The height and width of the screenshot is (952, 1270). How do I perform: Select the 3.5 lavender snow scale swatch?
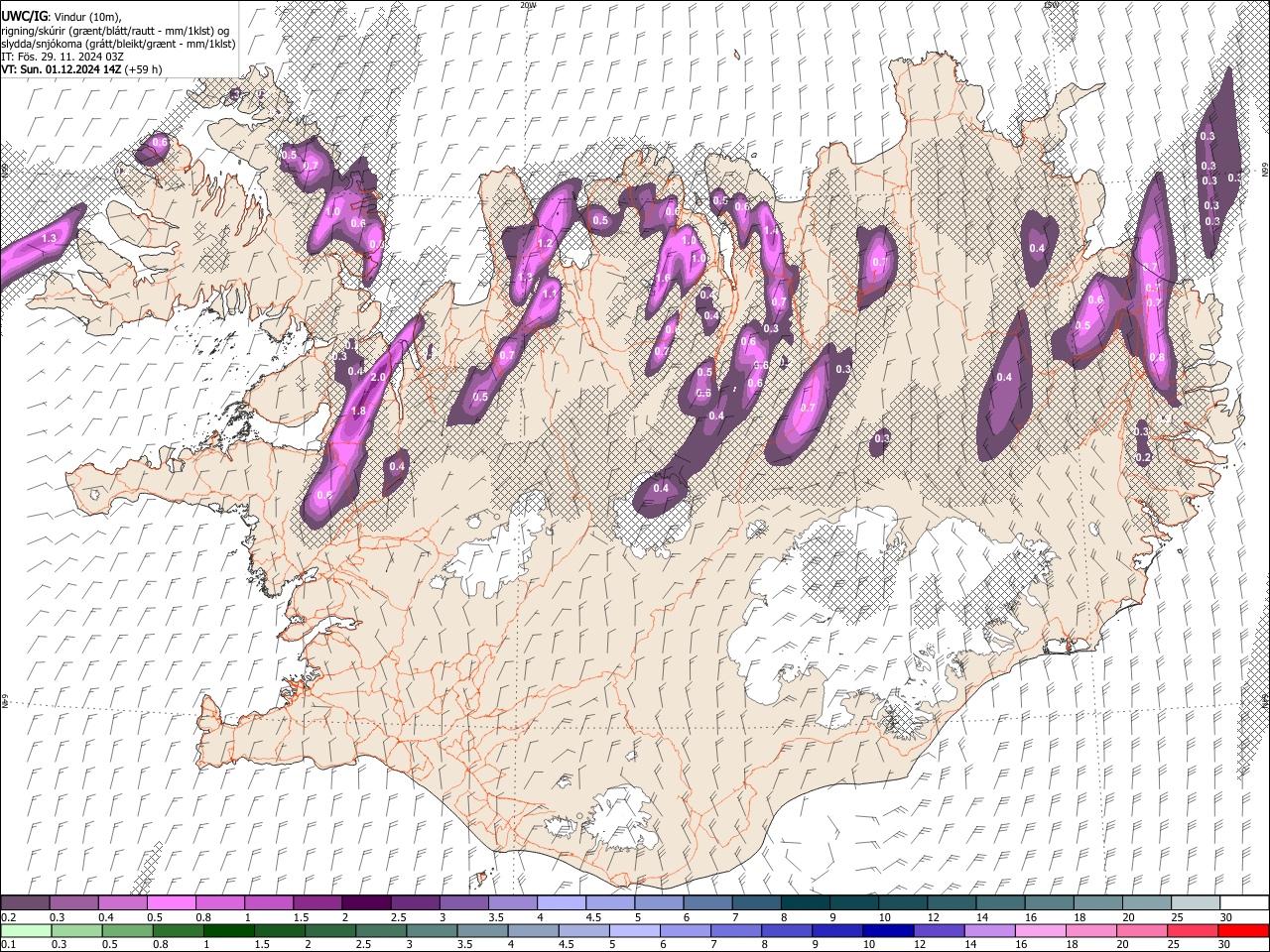click(x=512, y=902)
